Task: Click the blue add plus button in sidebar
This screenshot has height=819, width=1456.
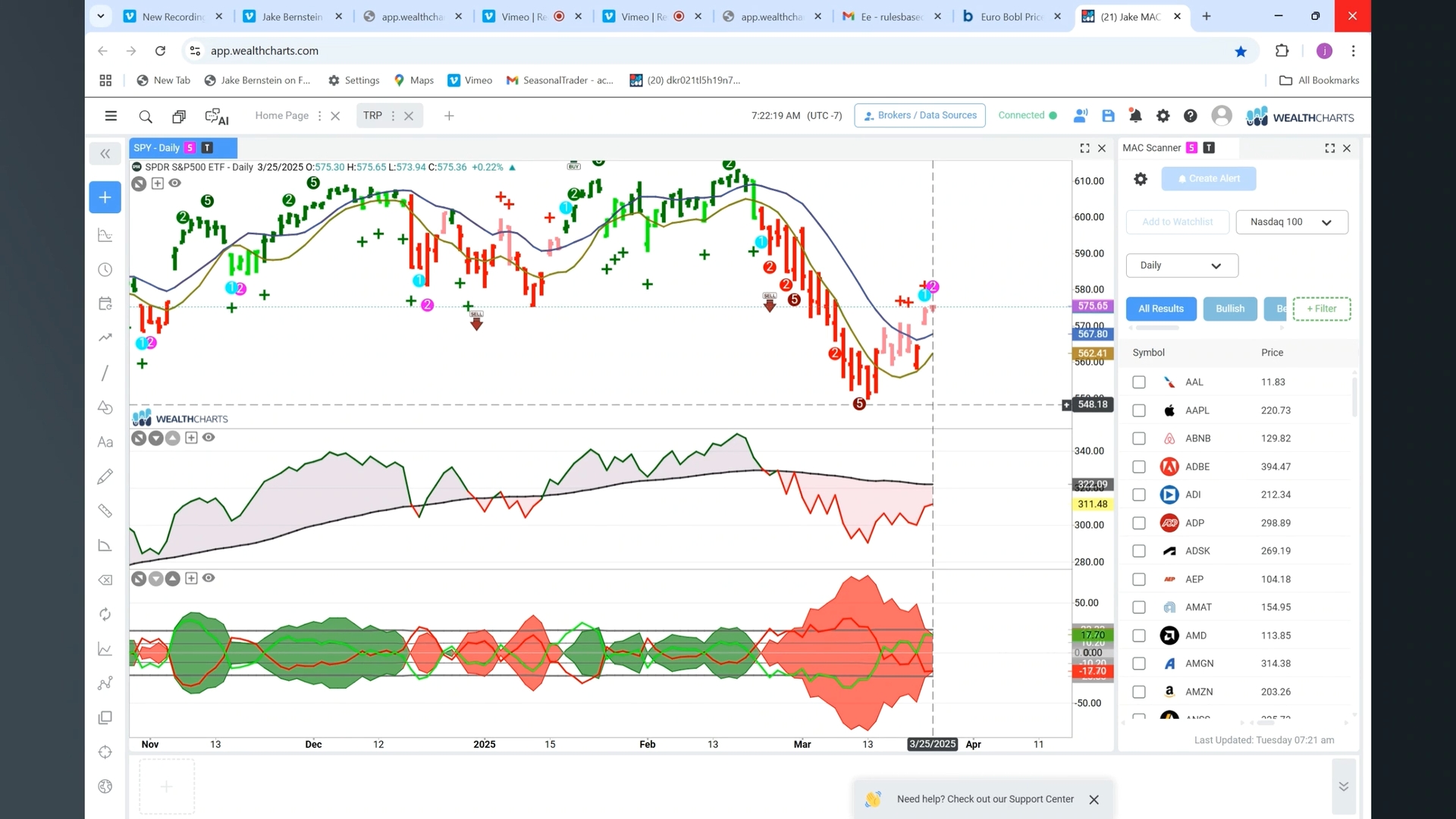Action: tap(105, 197)
